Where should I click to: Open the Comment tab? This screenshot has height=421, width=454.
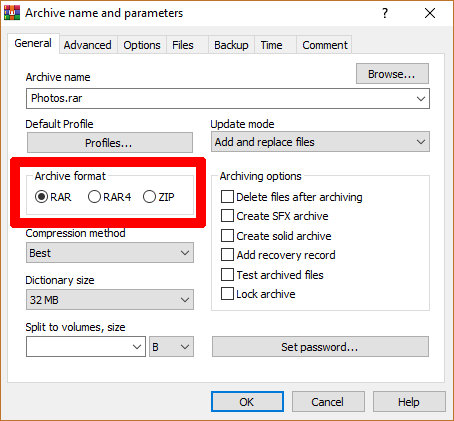[325, 45]
